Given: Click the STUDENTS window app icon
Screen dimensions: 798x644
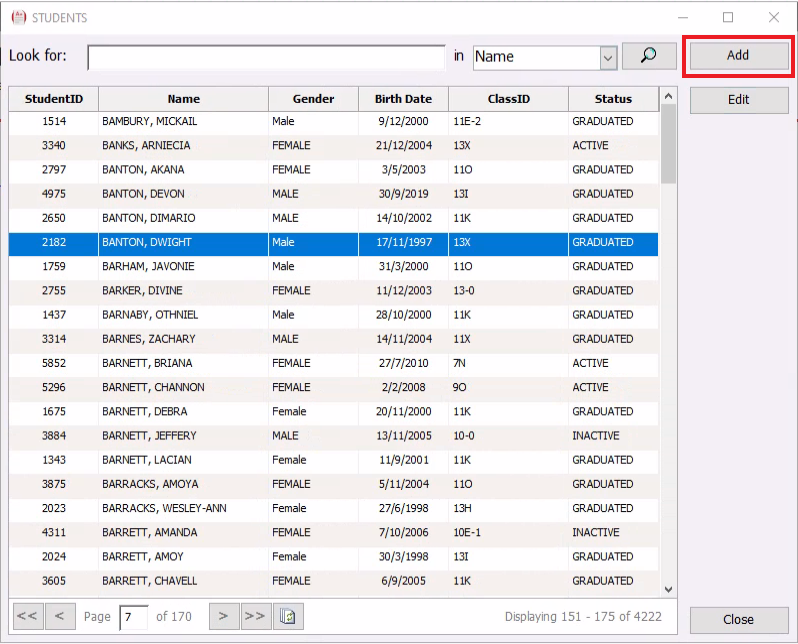Looking at the screenshot, I should (19, 18).
